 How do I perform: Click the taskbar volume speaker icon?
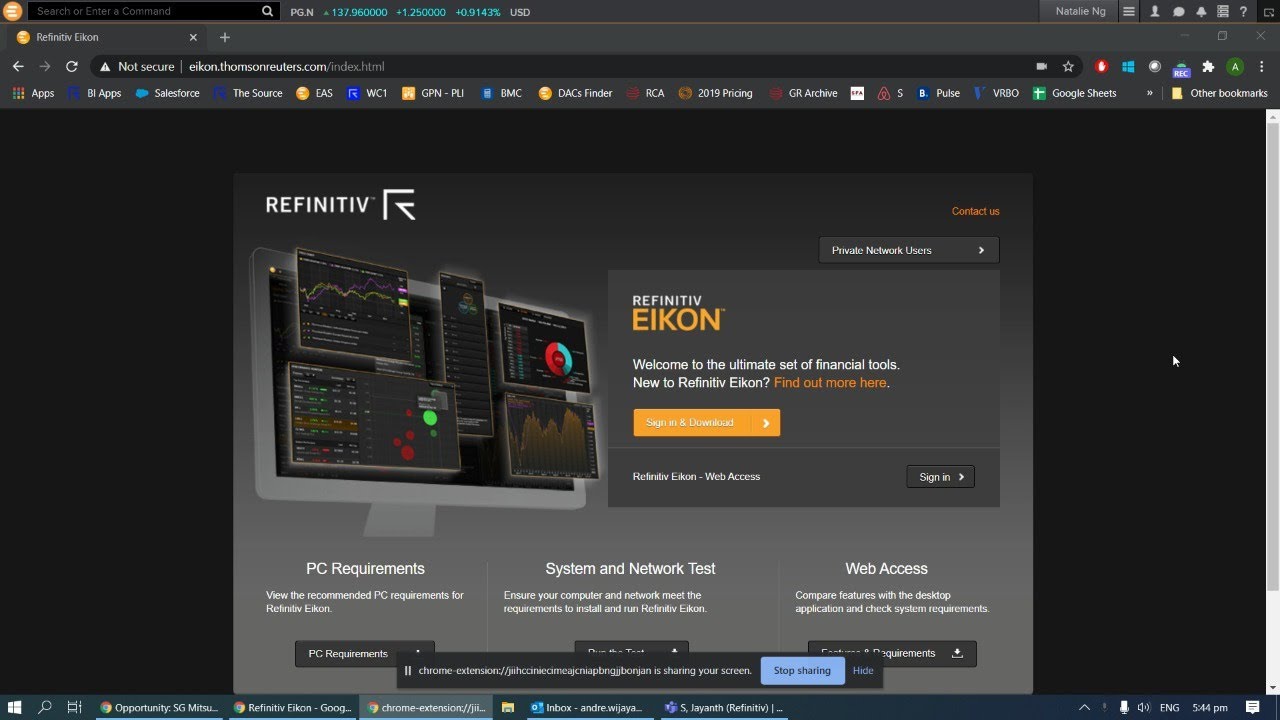[1144, 707]
